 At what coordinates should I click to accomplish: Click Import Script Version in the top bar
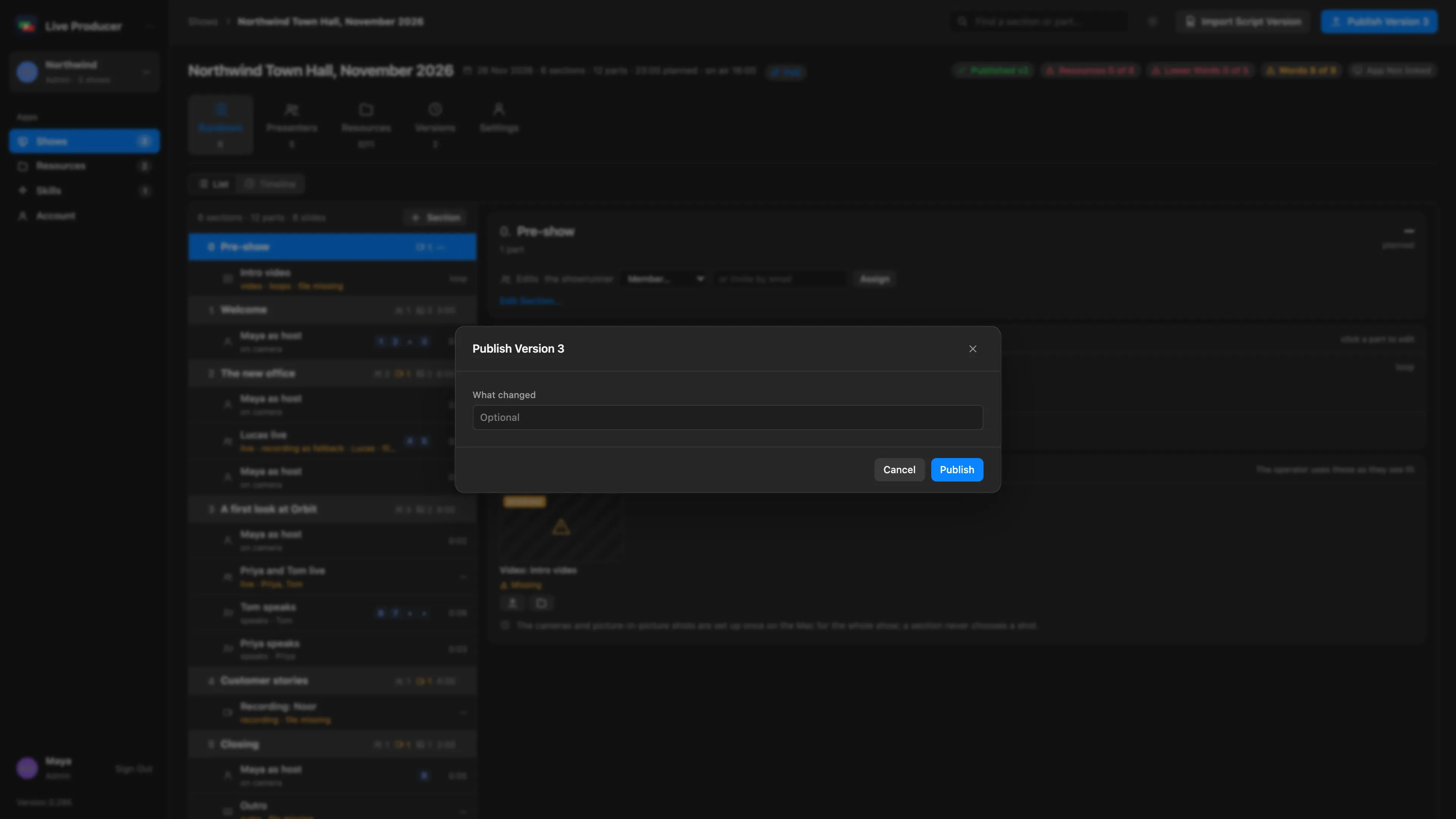click(x=1243, y=22)
